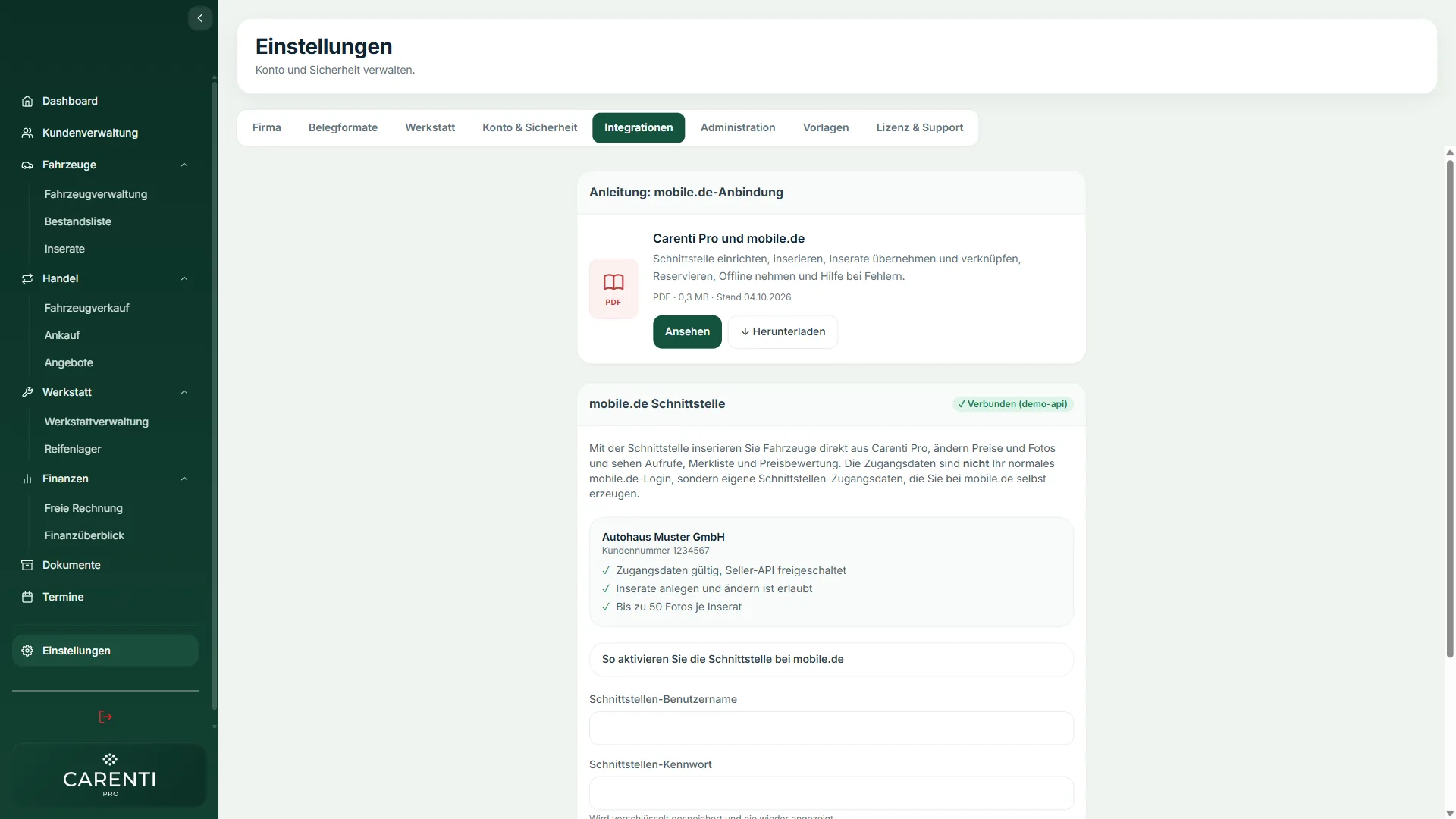Click the Ansehen button
Viewport: 1456px width, 819px height.
point(687,331)
